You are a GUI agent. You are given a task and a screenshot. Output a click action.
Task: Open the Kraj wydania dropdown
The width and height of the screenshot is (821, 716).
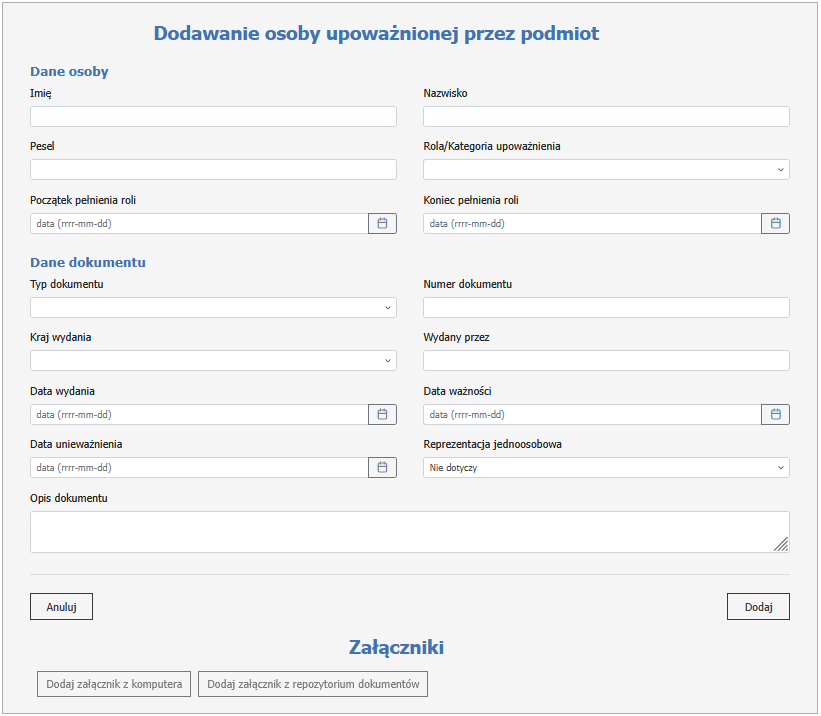pyautogui.click(x=213, y=361)
